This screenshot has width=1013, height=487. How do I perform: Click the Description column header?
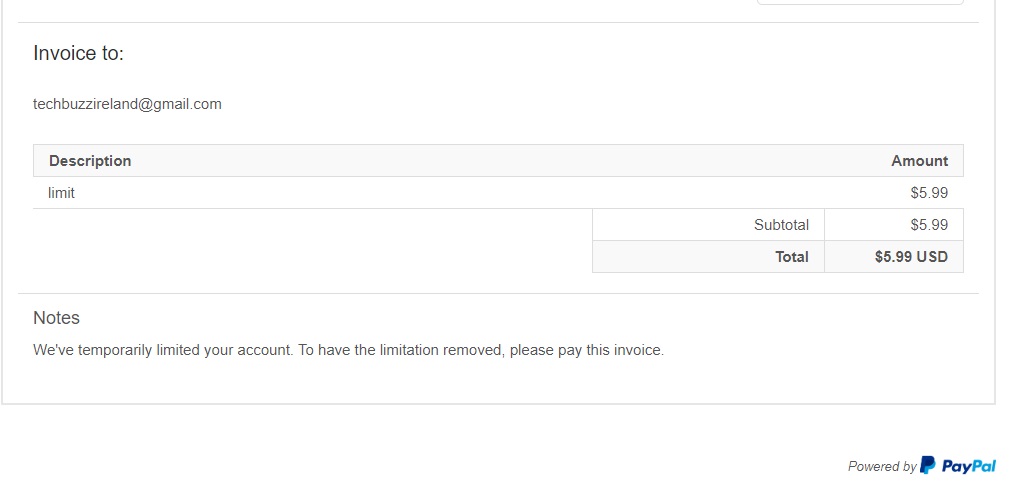pyautogui.click(x=90, y=161)
